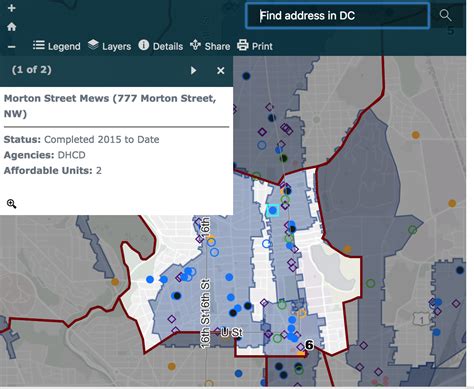The width and height of the screenshot is (474, 389).
Task: Open the Share options
Action: 210,45
